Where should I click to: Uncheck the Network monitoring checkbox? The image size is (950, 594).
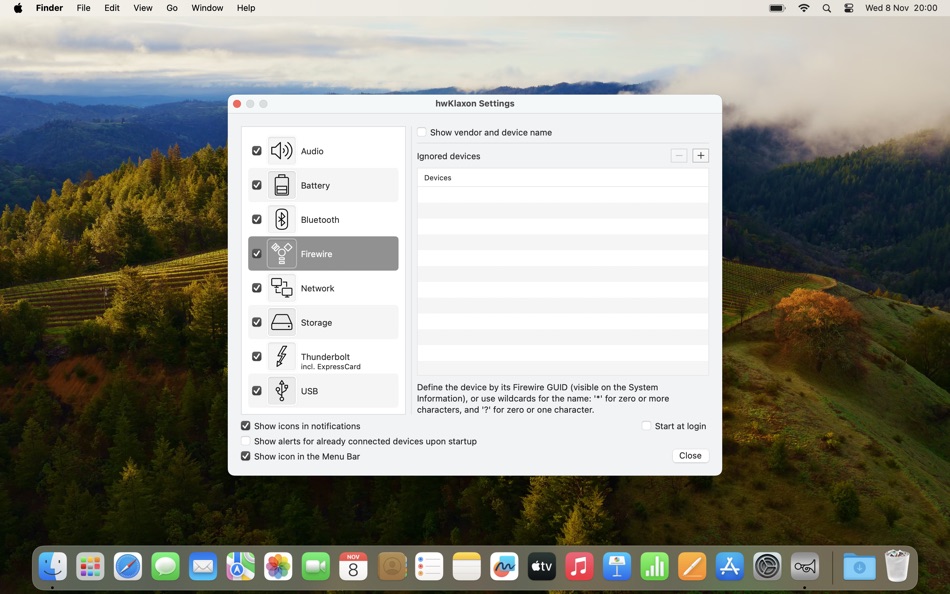257,288
